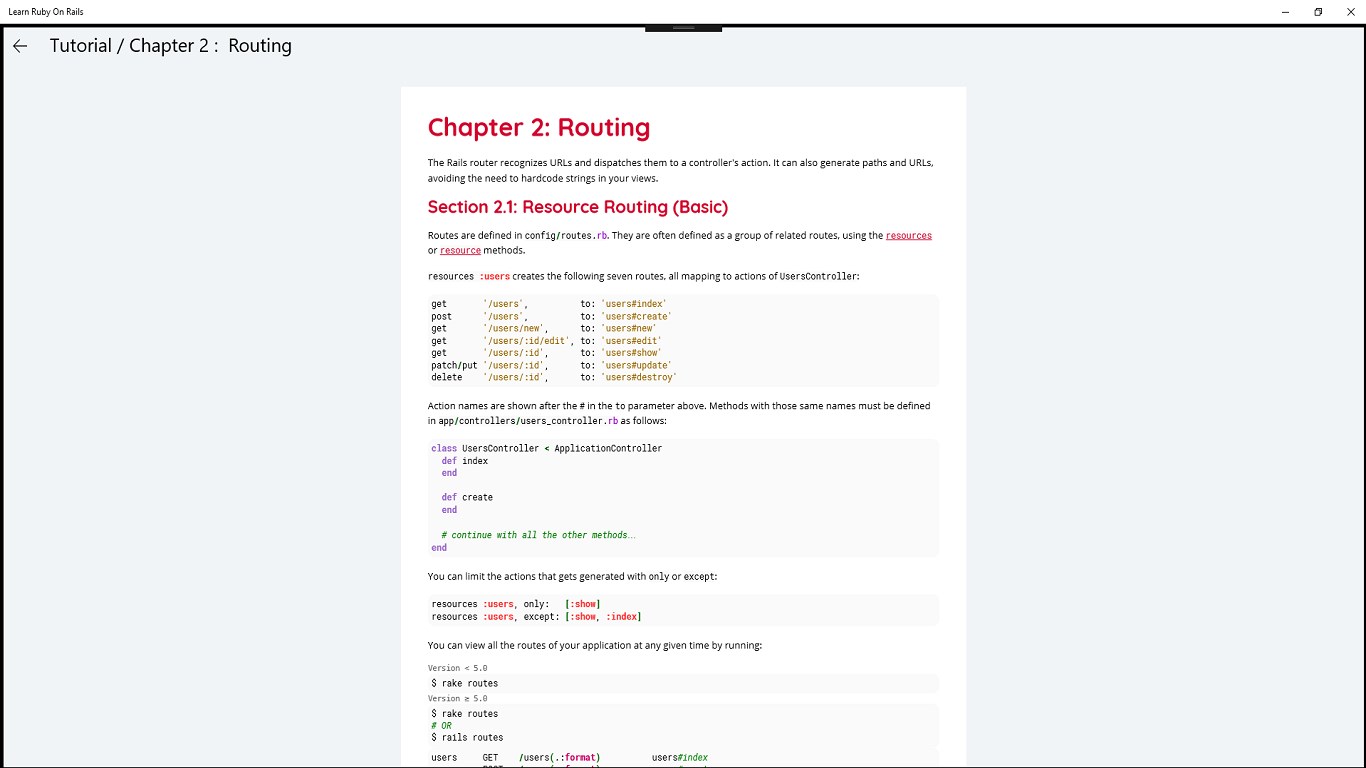Click the paragraph beginning 'The Rails router recognizes'
Image resolution: width=1366 pixels, height=768 pixels.
[x=681, y=170]
